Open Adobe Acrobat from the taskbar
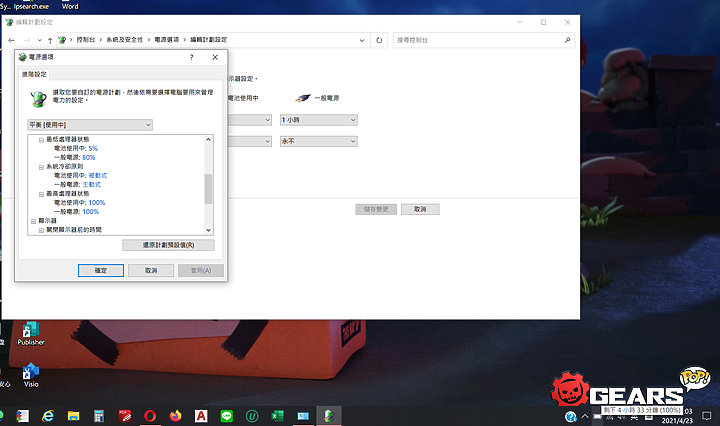The image size is (720, 426). pyautogui.click(x=201, y=416)
